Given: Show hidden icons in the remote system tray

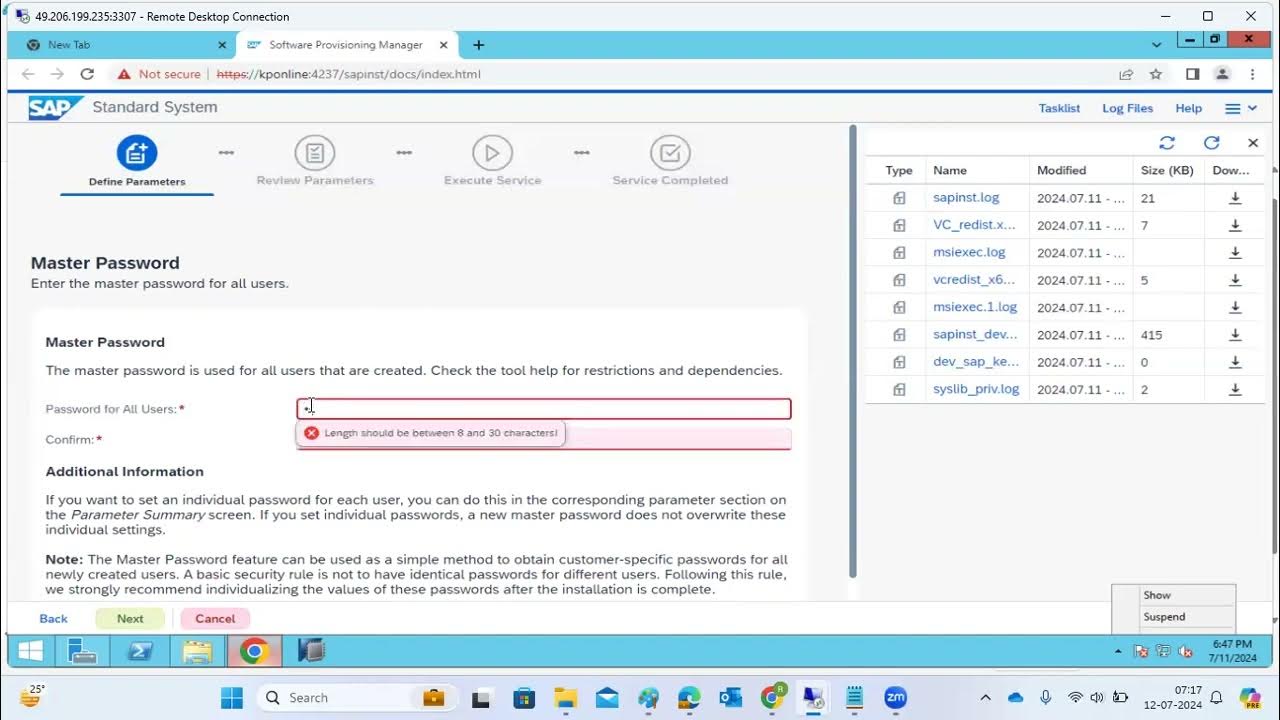Looking at the screenshot, I should (1119, 652).
